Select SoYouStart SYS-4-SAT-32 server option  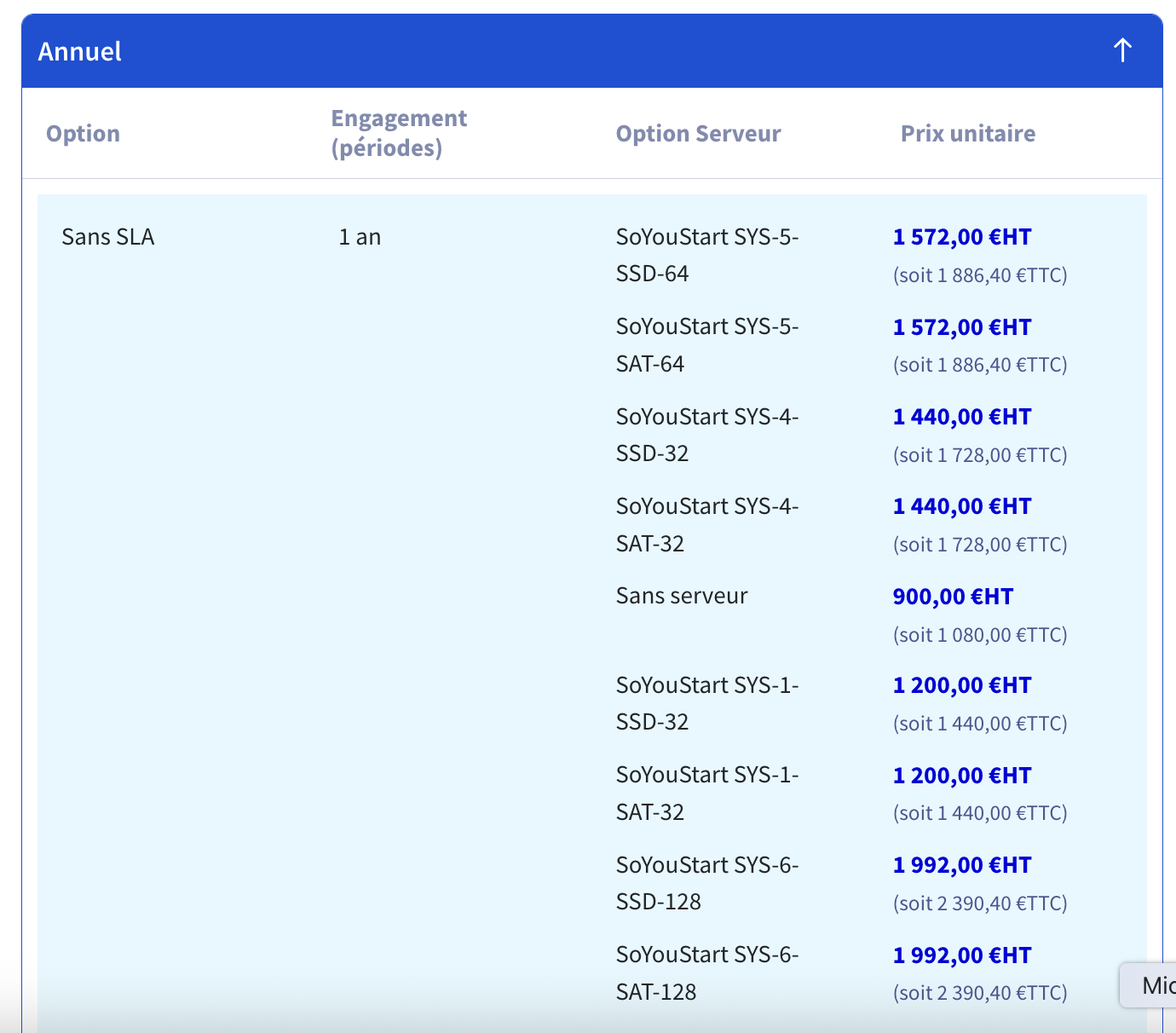pyautogui.click(x=707, y=525)
